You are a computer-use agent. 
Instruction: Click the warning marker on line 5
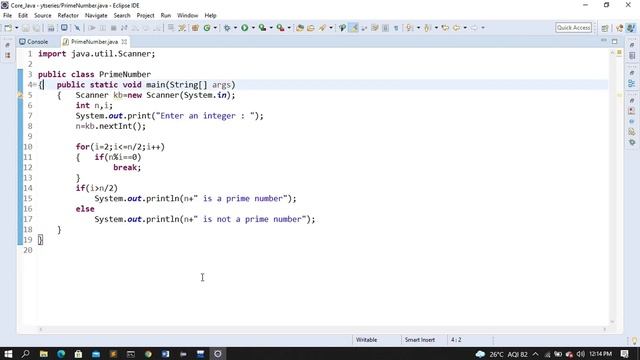20,95
